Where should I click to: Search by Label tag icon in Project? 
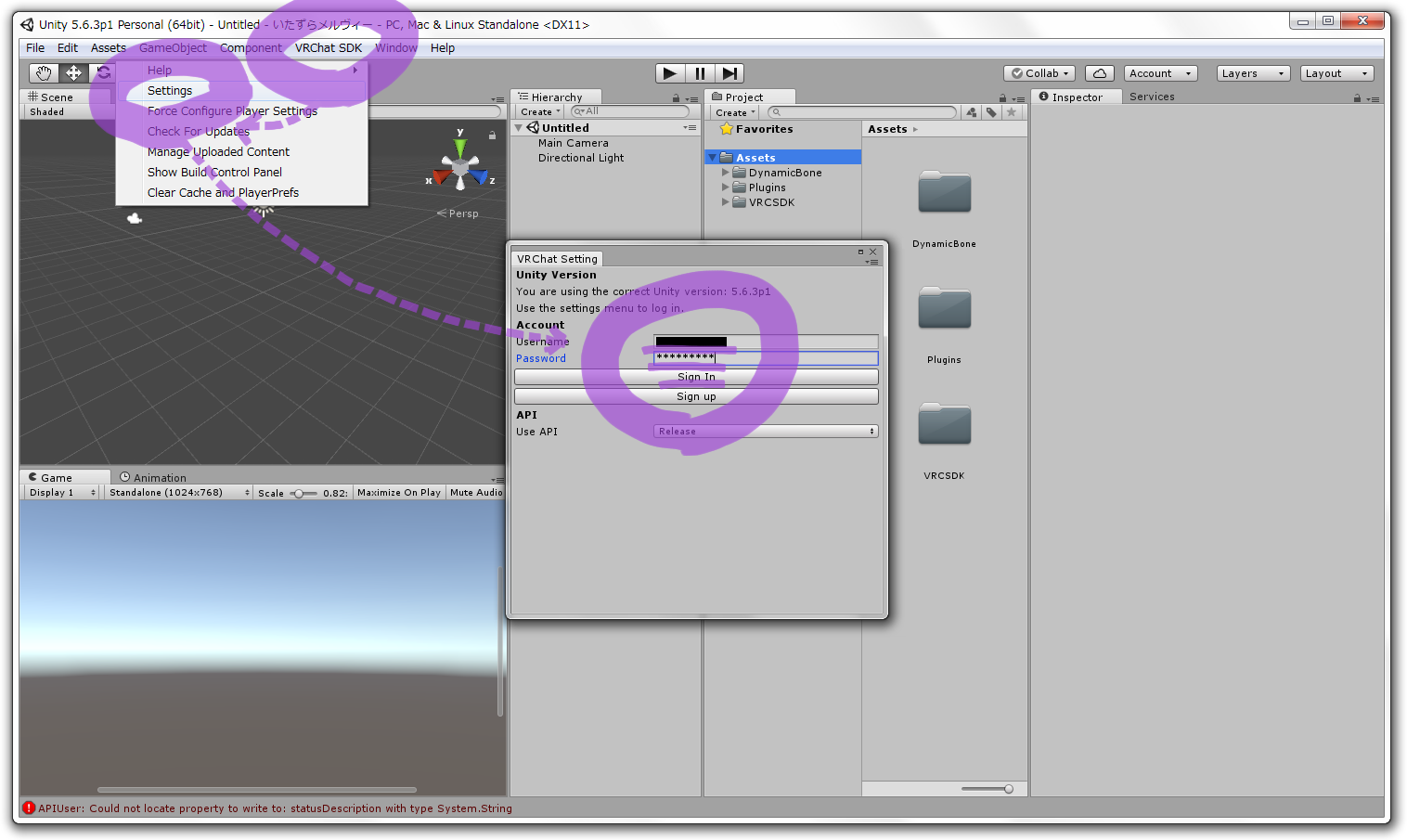click(991, 112)
